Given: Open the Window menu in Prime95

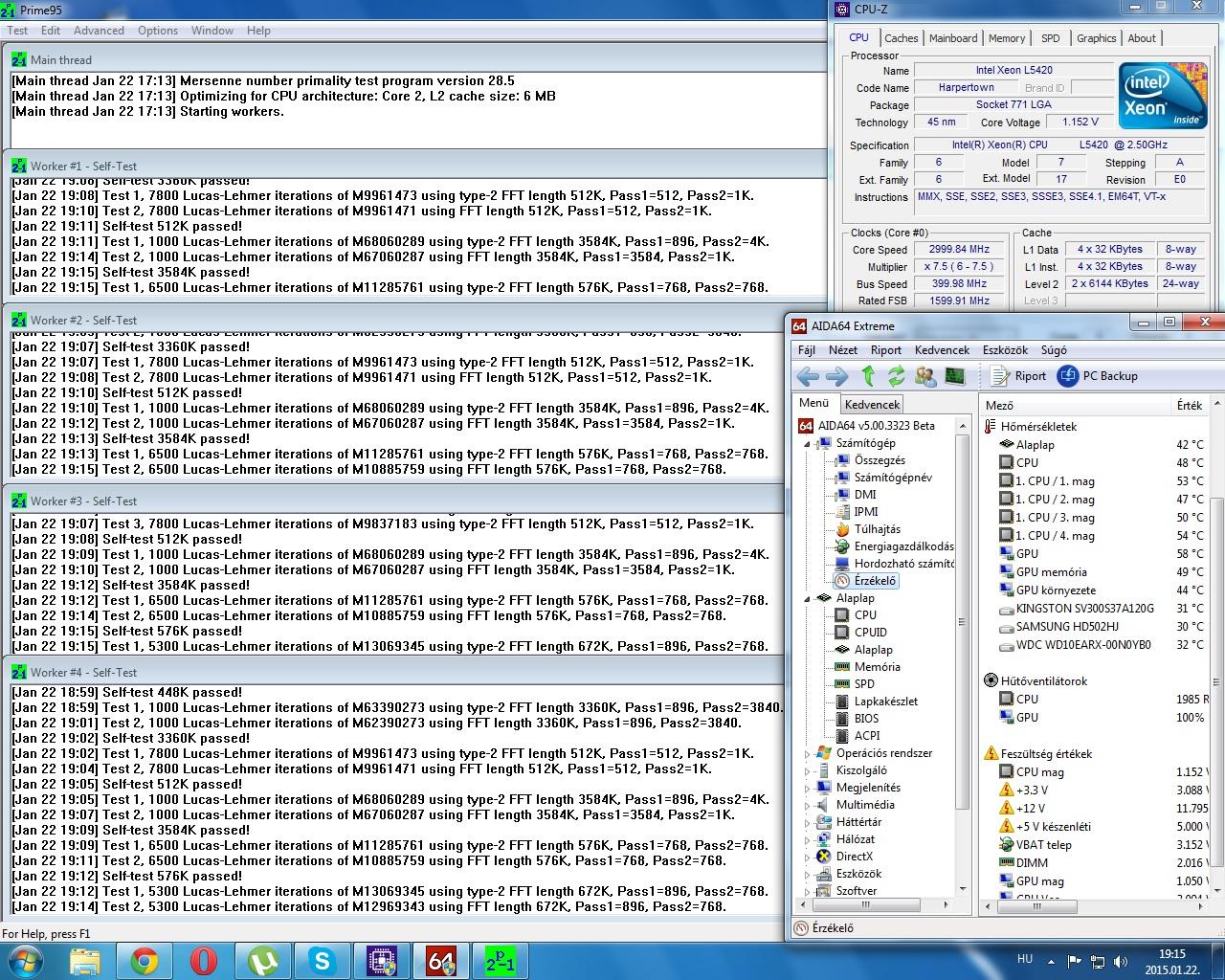Looking at the screenshot, I should pyautogui.click(x=212, y=30).
